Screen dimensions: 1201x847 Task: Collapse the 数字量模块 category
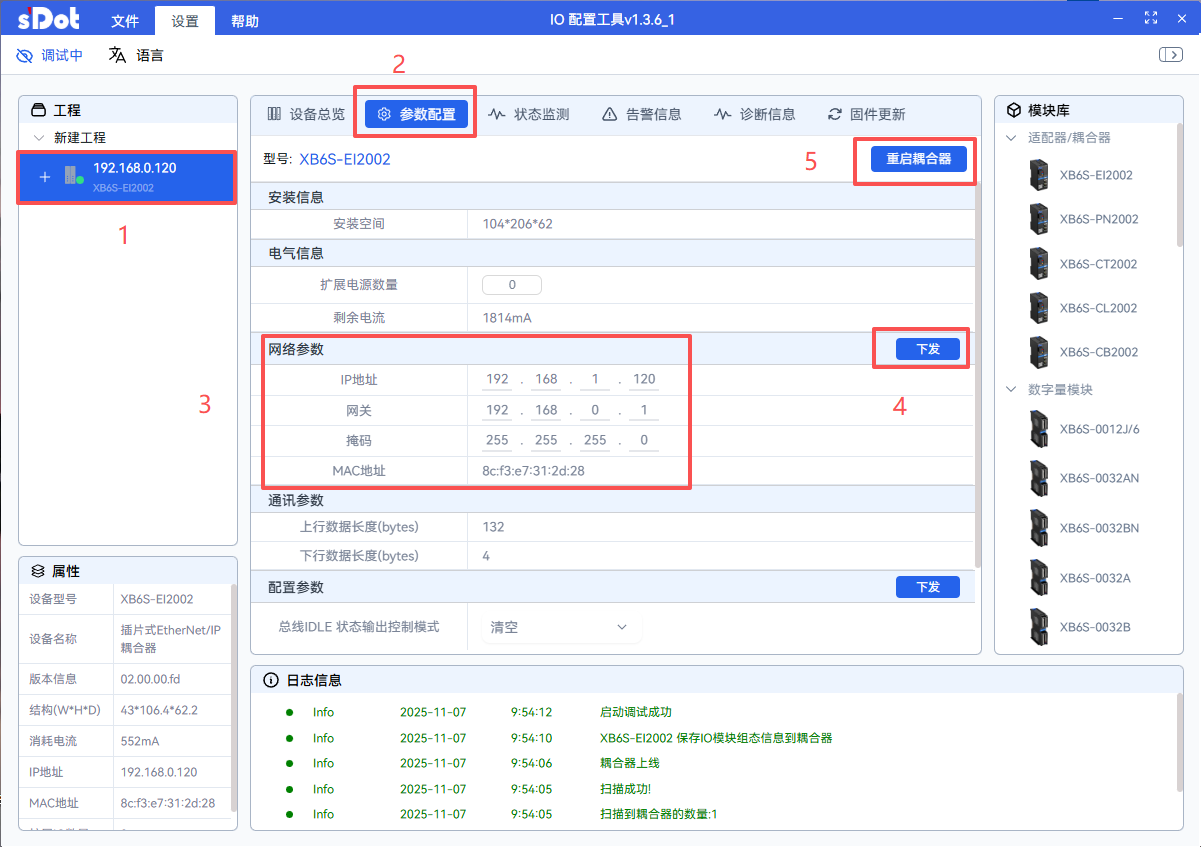pyautogui.click(x=1012, y=390)
